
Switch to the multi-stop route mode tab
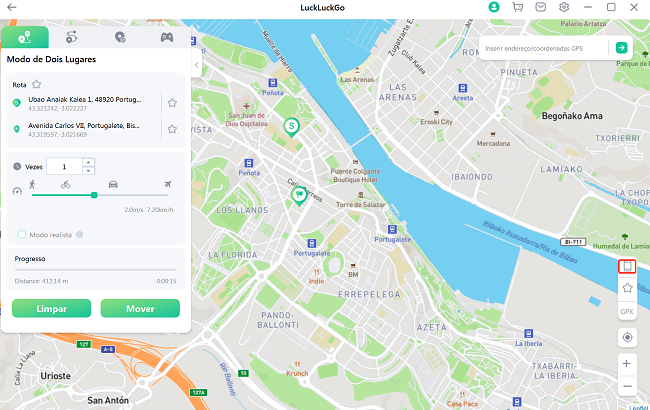tap(72, 38)
